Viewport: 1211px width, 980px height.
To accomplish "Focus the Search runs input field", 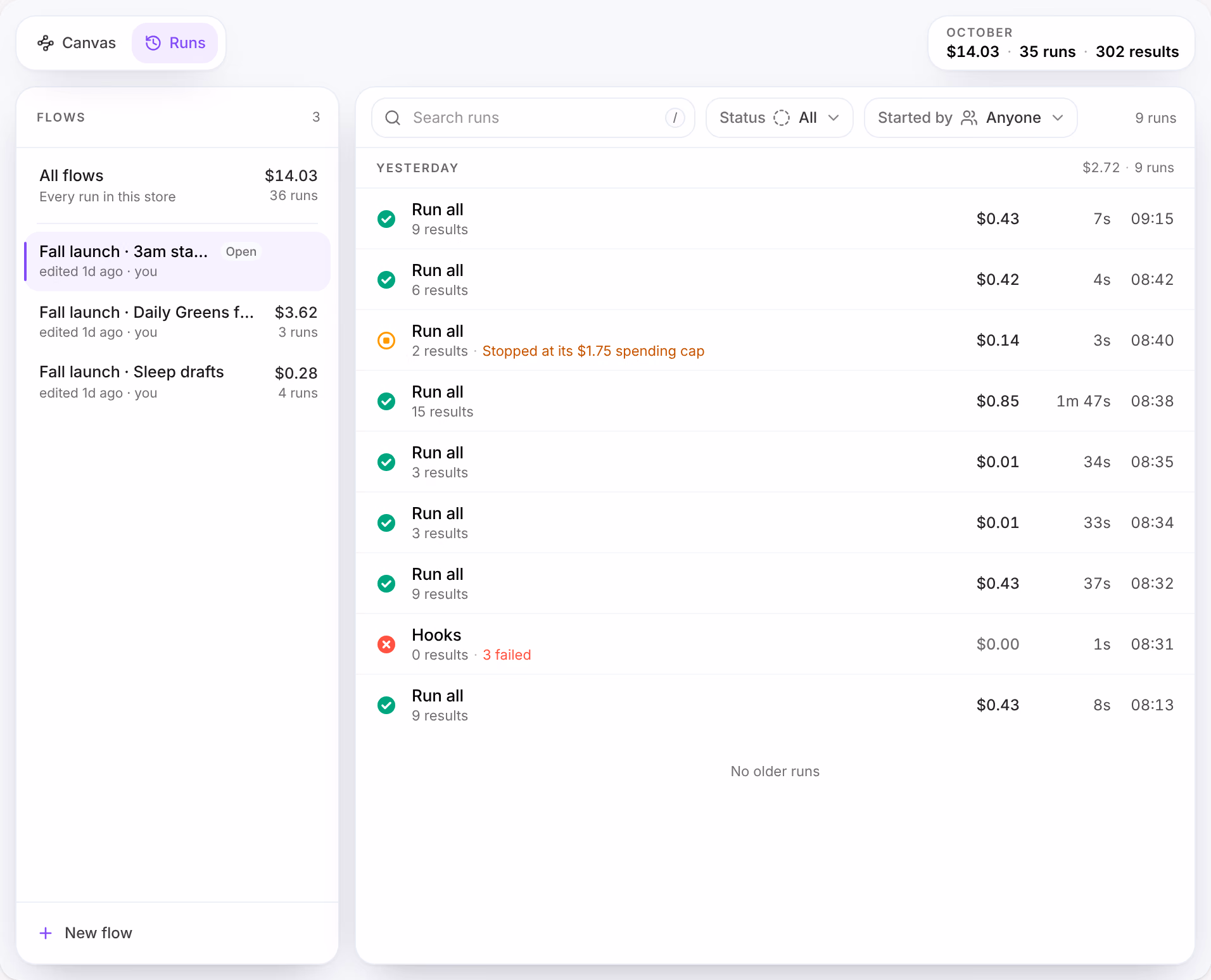I will click(x=533, y=118).
